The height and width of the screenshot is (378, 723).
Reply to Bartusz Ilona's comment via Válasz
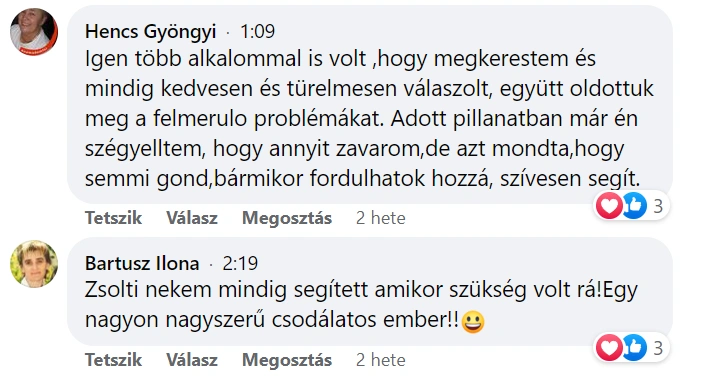pyautogui.click(x=192, y=360)
